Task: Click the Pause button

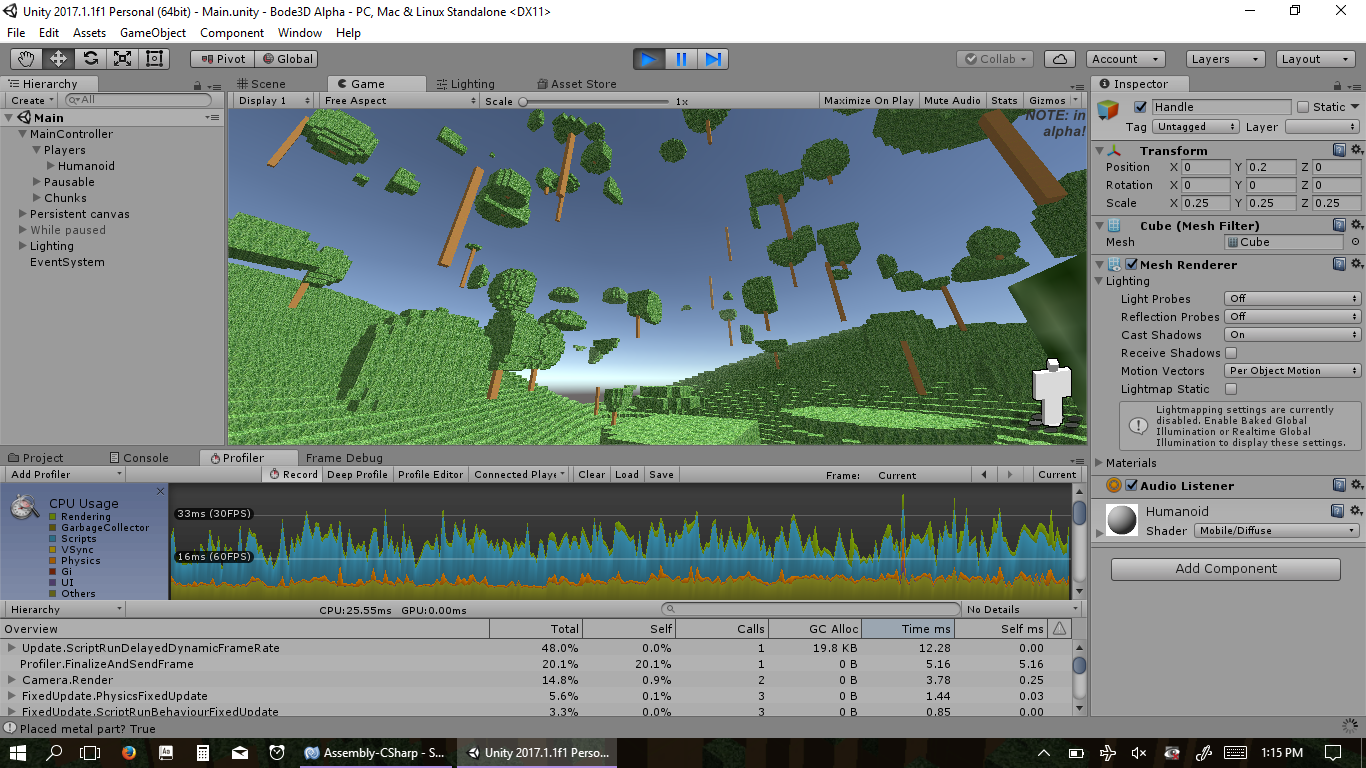Action: point(681,59)
